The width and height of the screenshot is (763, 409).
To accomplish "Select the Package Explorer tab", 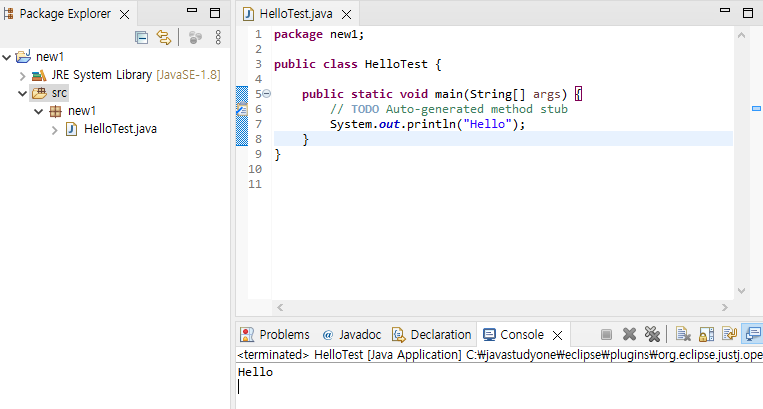I will point(65,14).
